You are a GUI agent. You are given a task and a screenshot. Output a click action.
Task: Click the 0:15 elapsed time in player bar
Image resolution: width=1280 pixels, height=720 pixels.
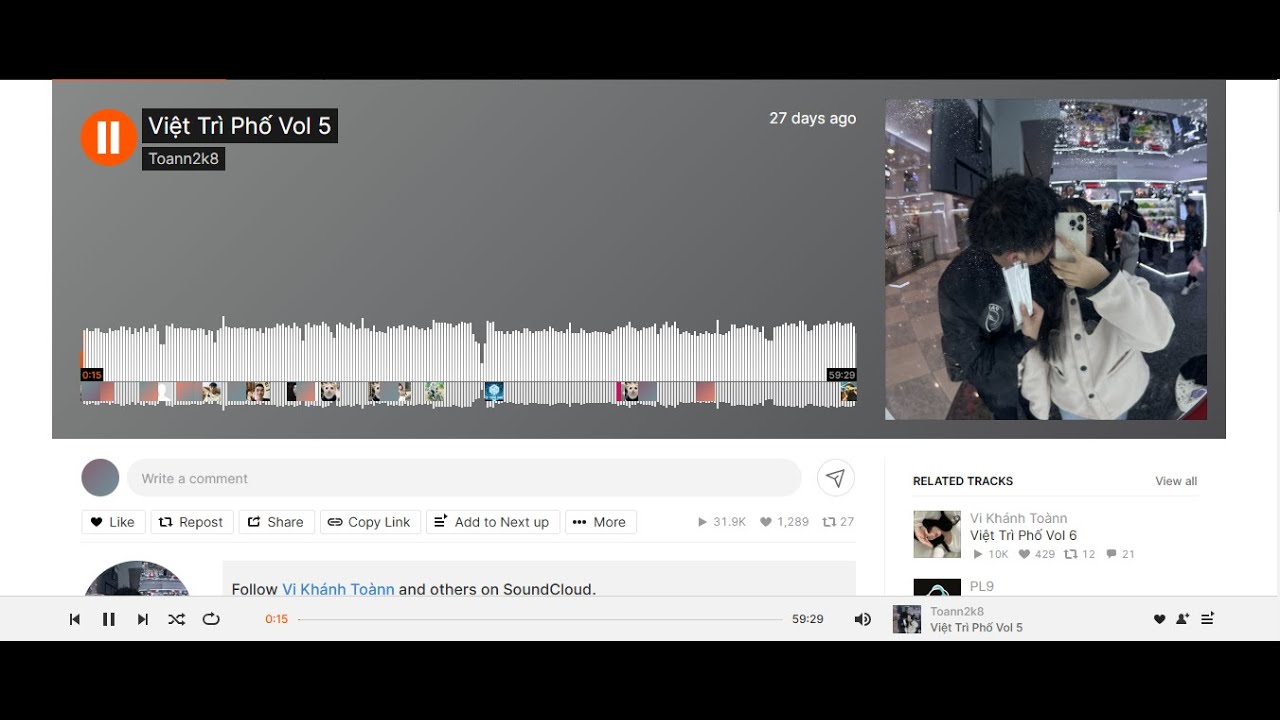276,619
